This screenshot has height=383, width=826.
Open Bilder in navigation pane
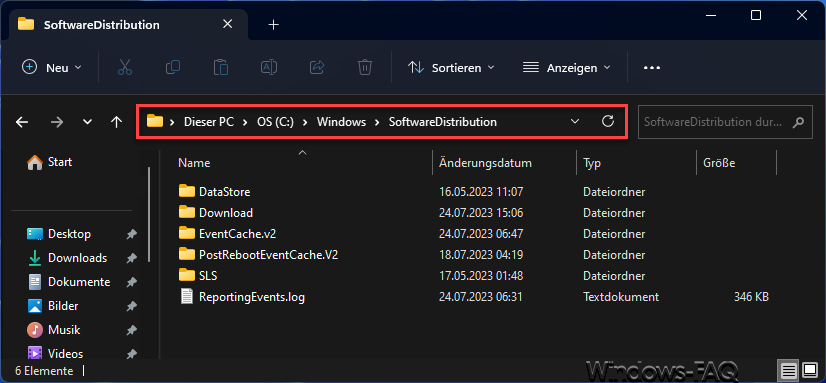click(x=53, y=306)
